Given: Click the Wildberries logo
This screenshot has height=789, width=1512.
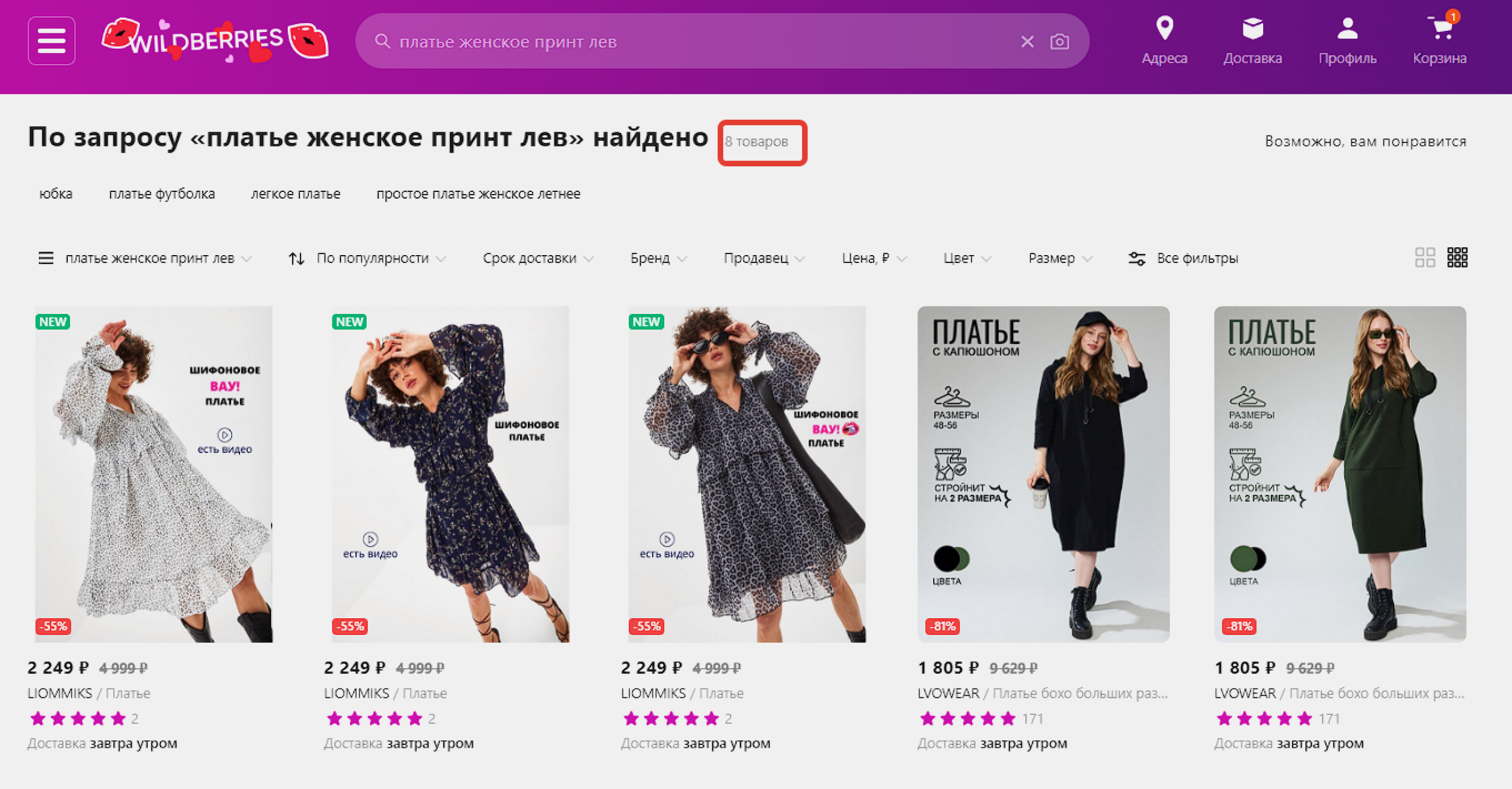Looking at the screenshot, I should coord(215,40).
